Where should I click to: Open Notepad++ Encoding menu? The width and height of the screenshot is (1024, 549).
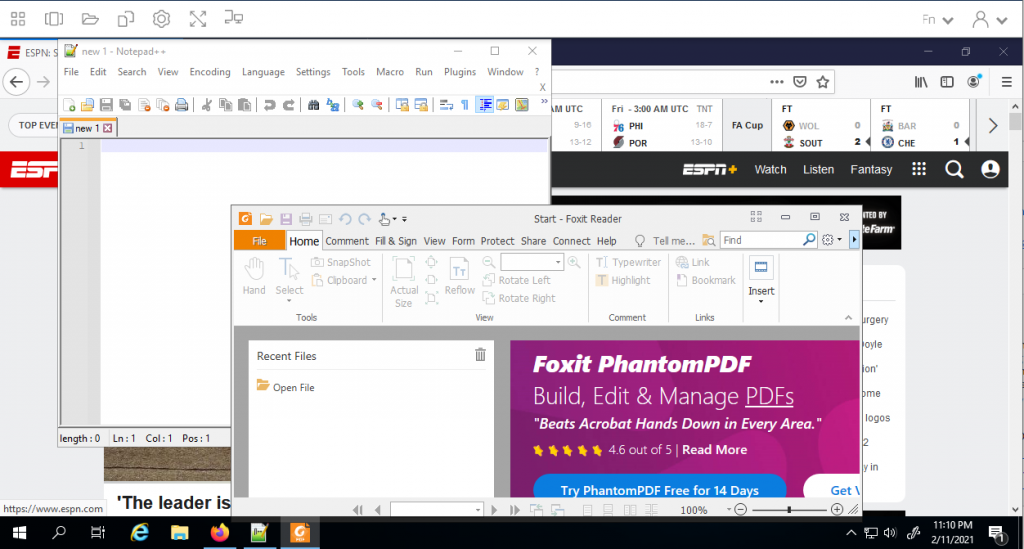[x=210, y=72]
